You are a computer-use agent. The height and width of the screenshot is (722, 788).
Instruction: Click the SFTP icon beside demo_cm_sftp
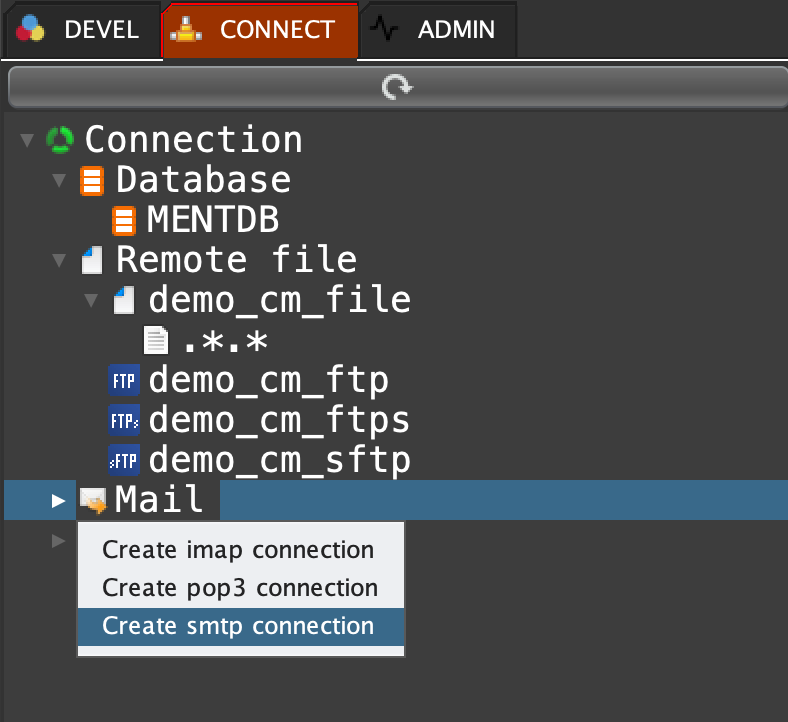[124, 460]
